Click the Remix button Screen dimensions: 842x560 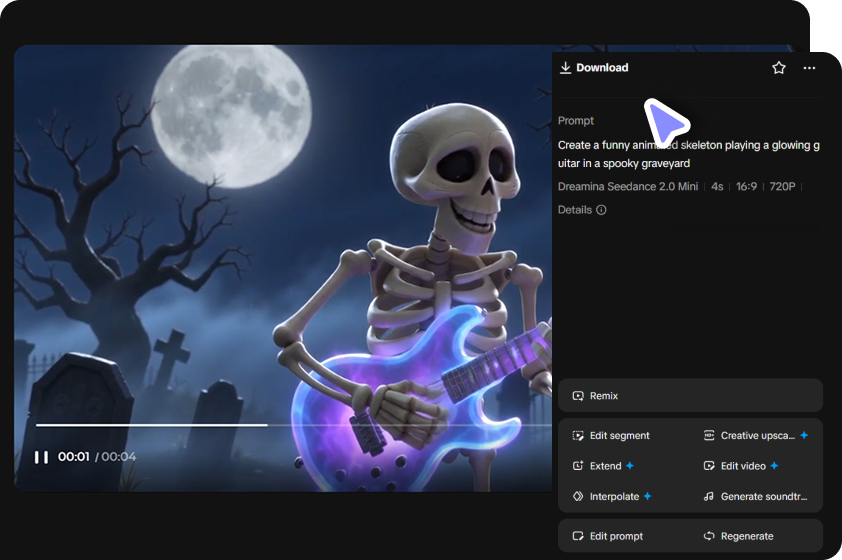pyautogui.click(x=690, y=396)
